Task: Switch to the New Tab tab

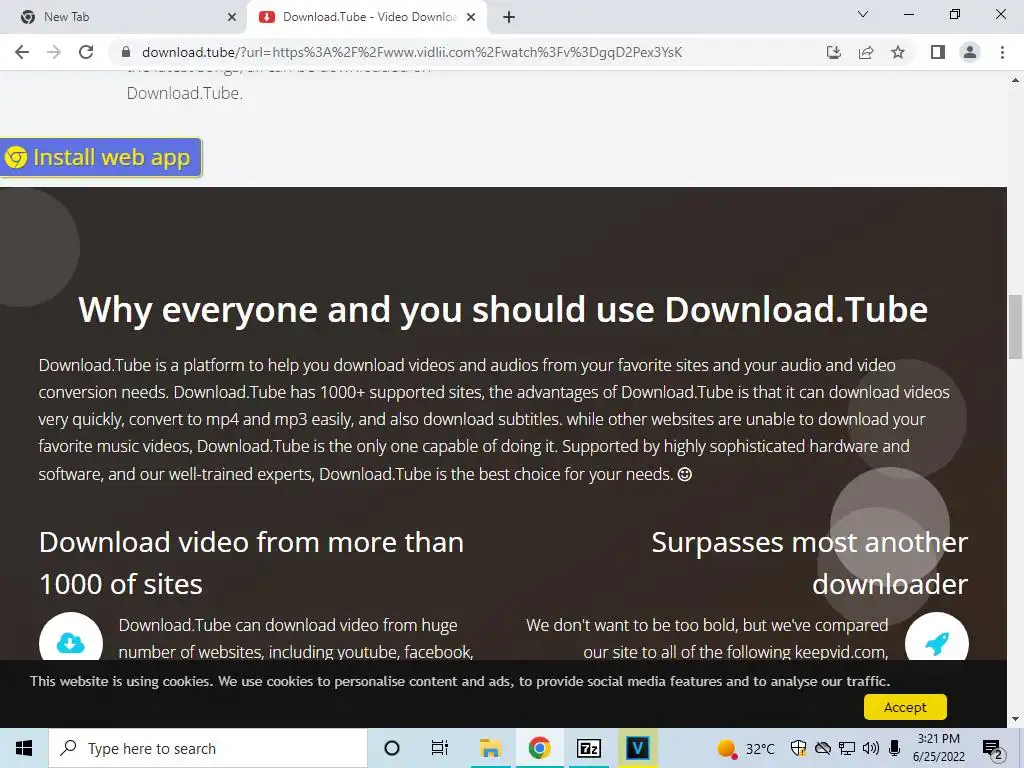Action: 123,17
